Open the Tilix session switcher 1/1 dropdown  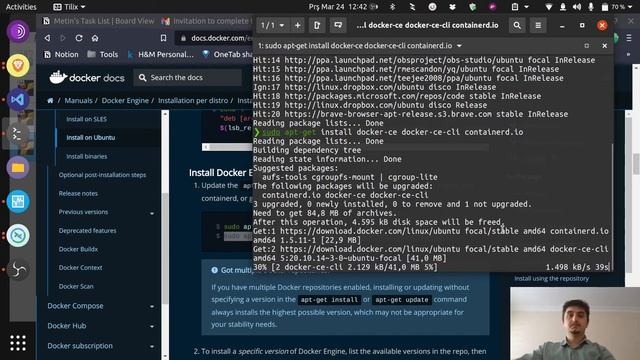coord(272,25)
